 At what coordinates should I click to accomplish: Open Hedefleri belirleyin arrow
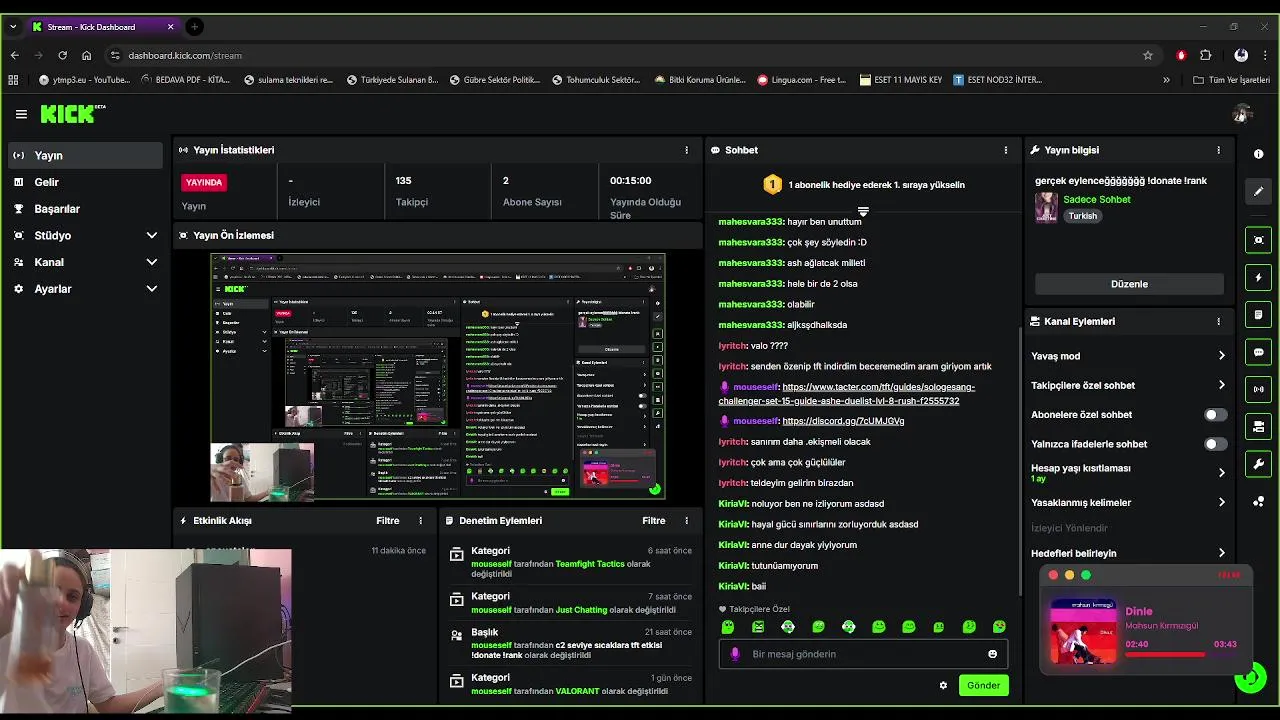click(x=1221, y=553)
